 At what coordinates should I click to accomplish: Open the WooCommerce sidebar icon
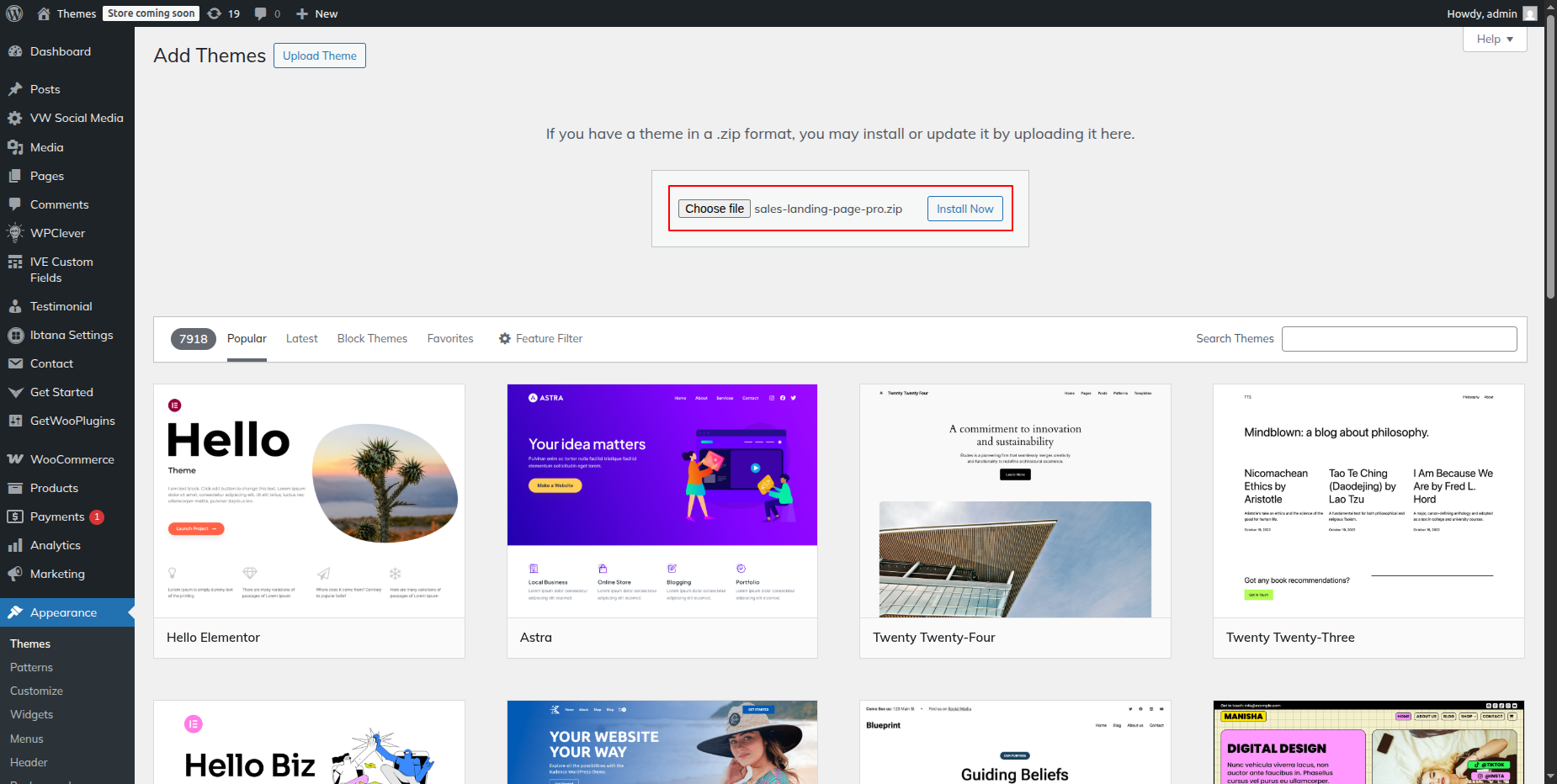(x=15, y=459)
